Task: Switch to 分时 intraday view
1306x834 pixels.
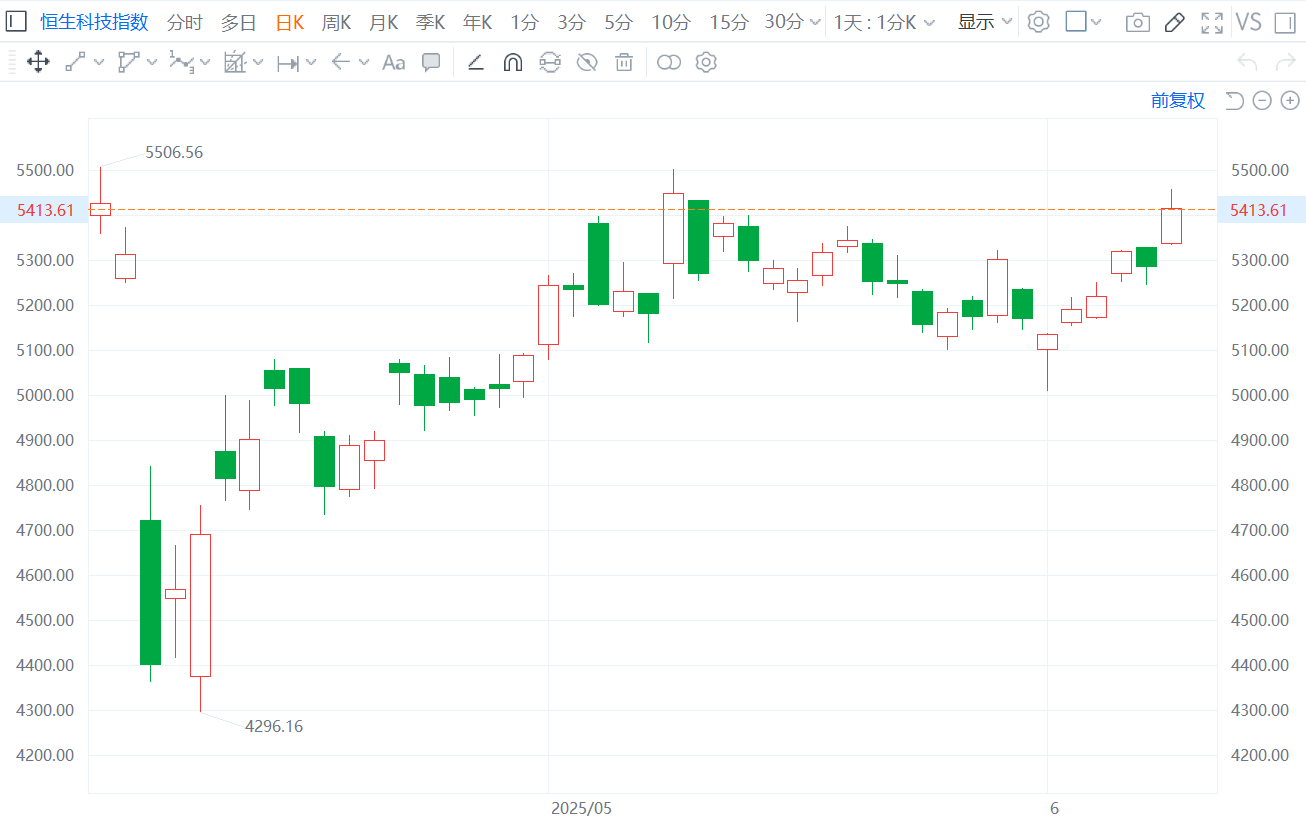Action: click(184, 22)
